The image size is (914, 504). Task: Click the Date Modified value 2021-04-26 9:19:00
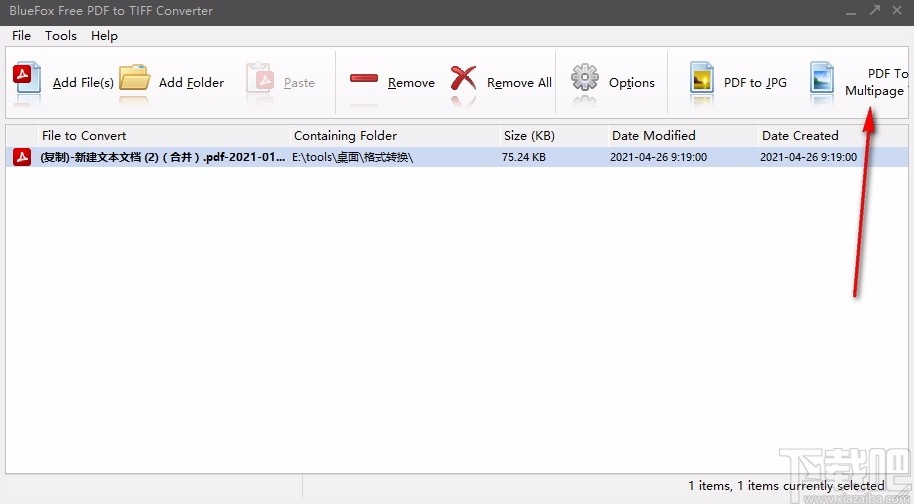click(659, 157)
